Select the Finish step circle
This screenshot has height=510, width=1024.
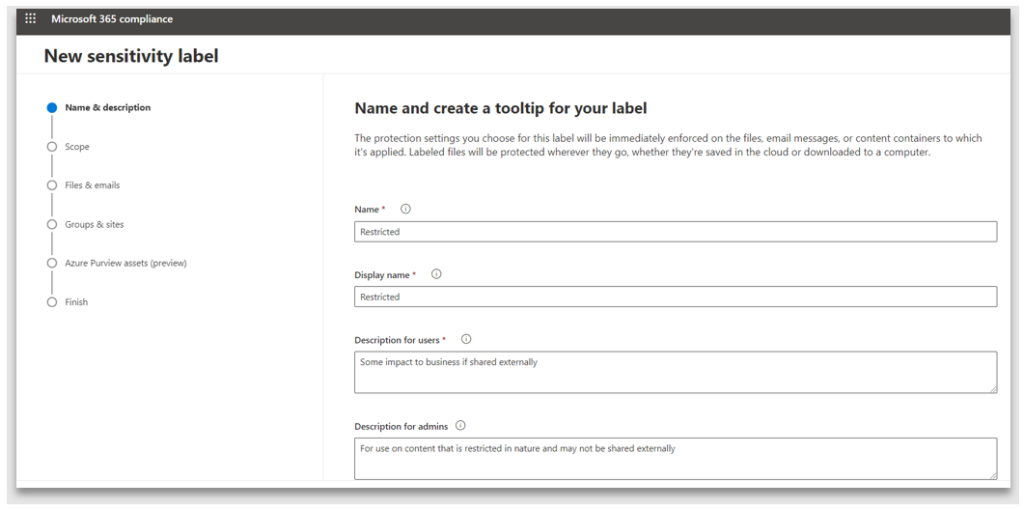pos(52,302)
